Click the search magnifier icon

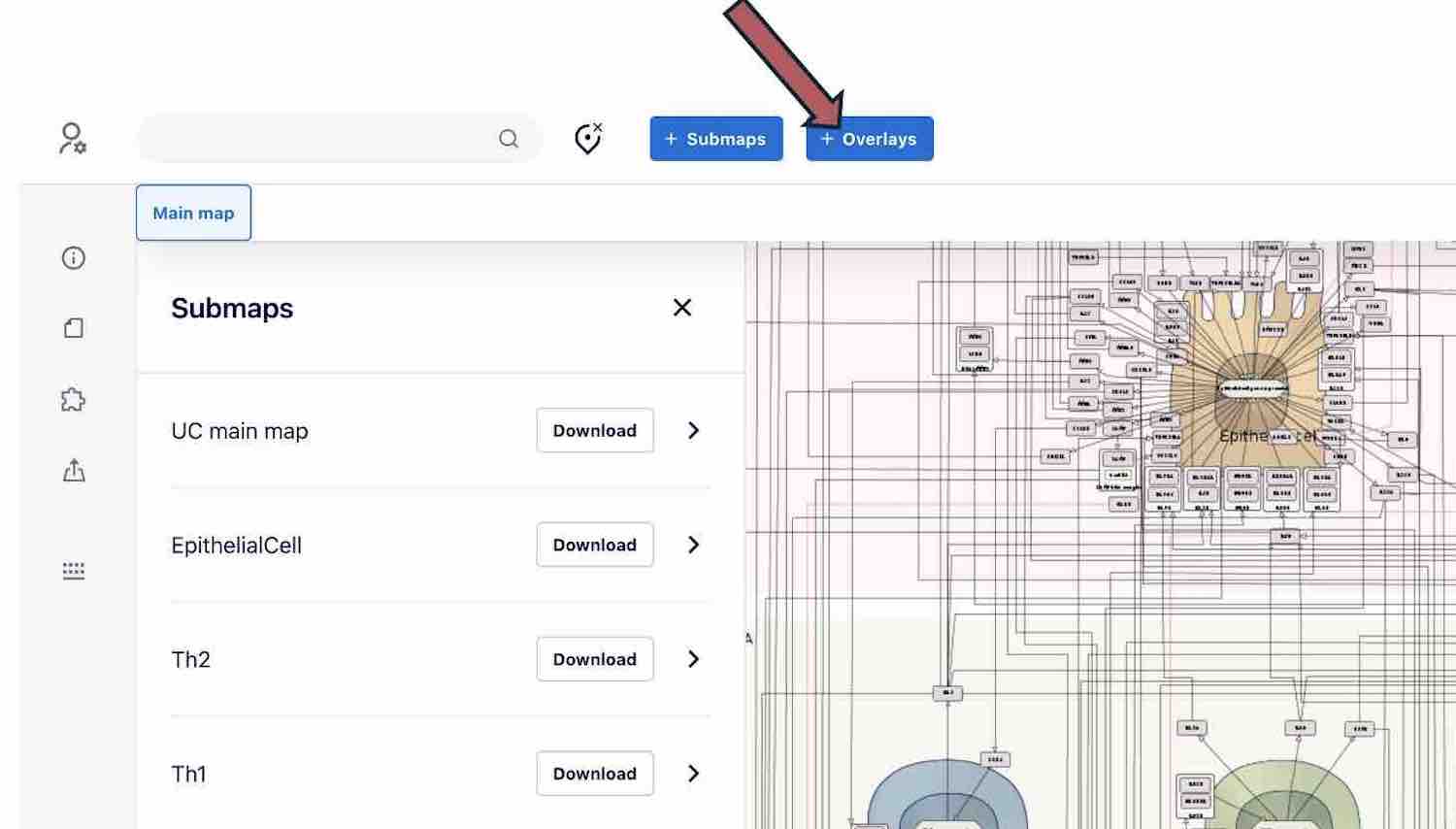coord(509,139)
